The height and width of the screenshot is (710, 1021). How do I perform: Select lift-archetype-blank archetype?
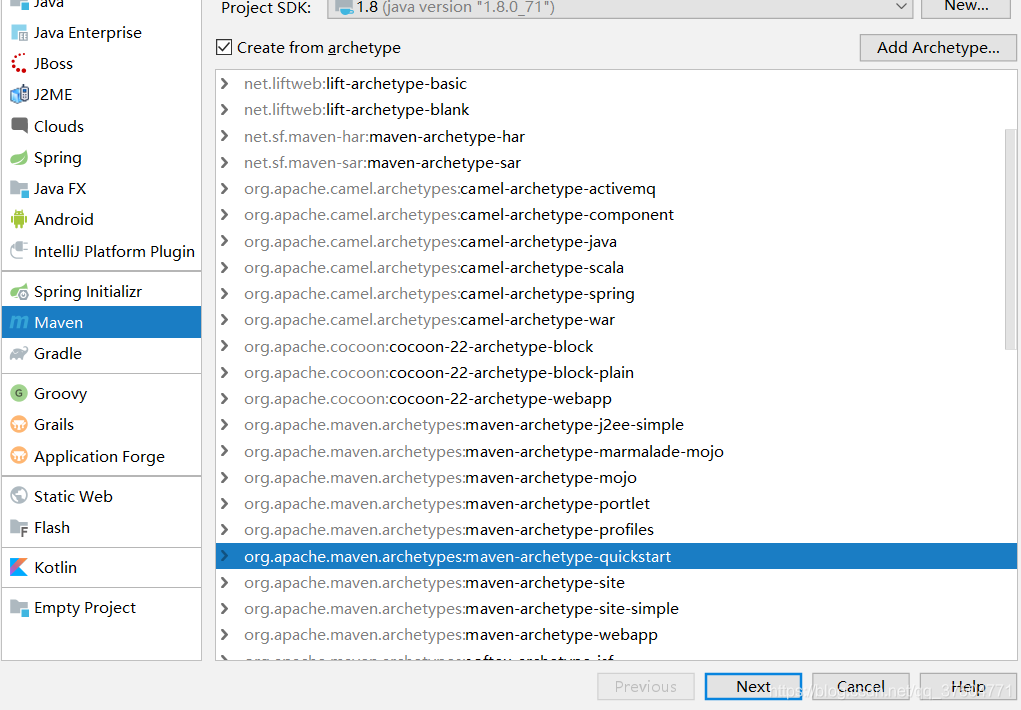point(616,109)
